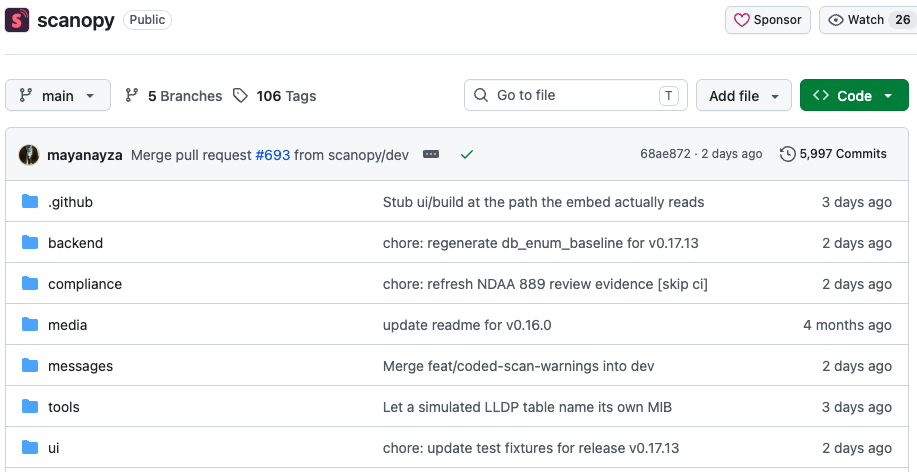Screen dimensions: 917x472
Task: Click the green checkmark status icon
Action: (467, 154)
